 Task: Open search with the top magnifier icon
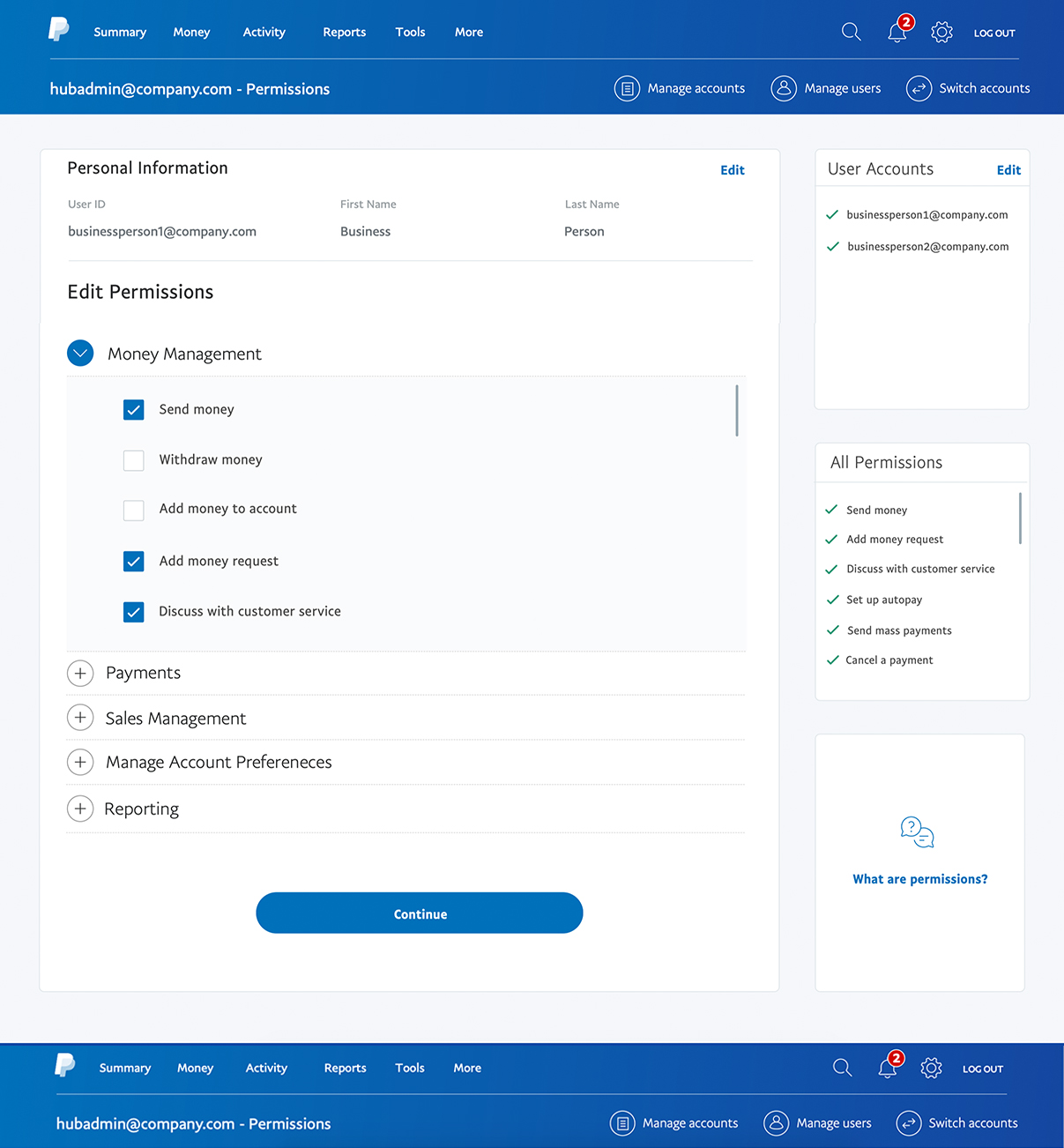point(851,33)
